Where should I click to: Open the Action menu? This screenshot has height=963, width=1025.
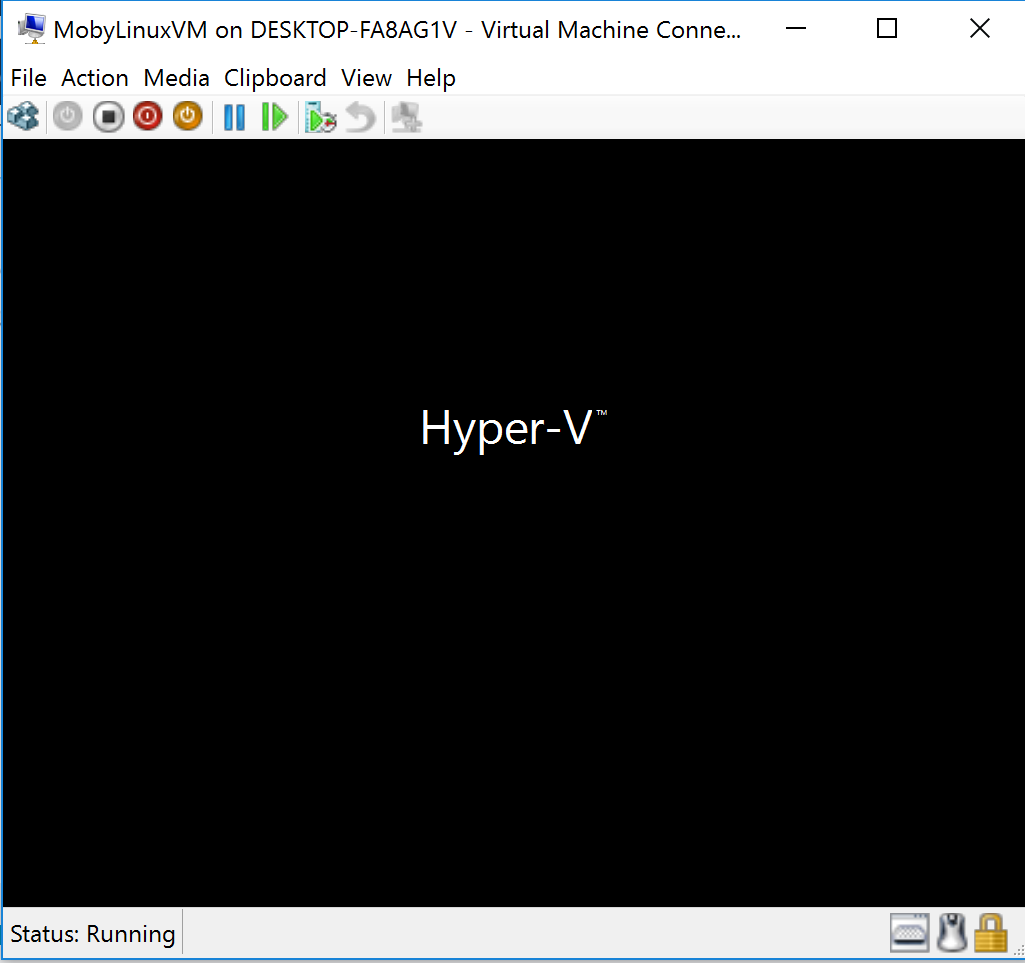pyautogui.click(x=94, y=78)
